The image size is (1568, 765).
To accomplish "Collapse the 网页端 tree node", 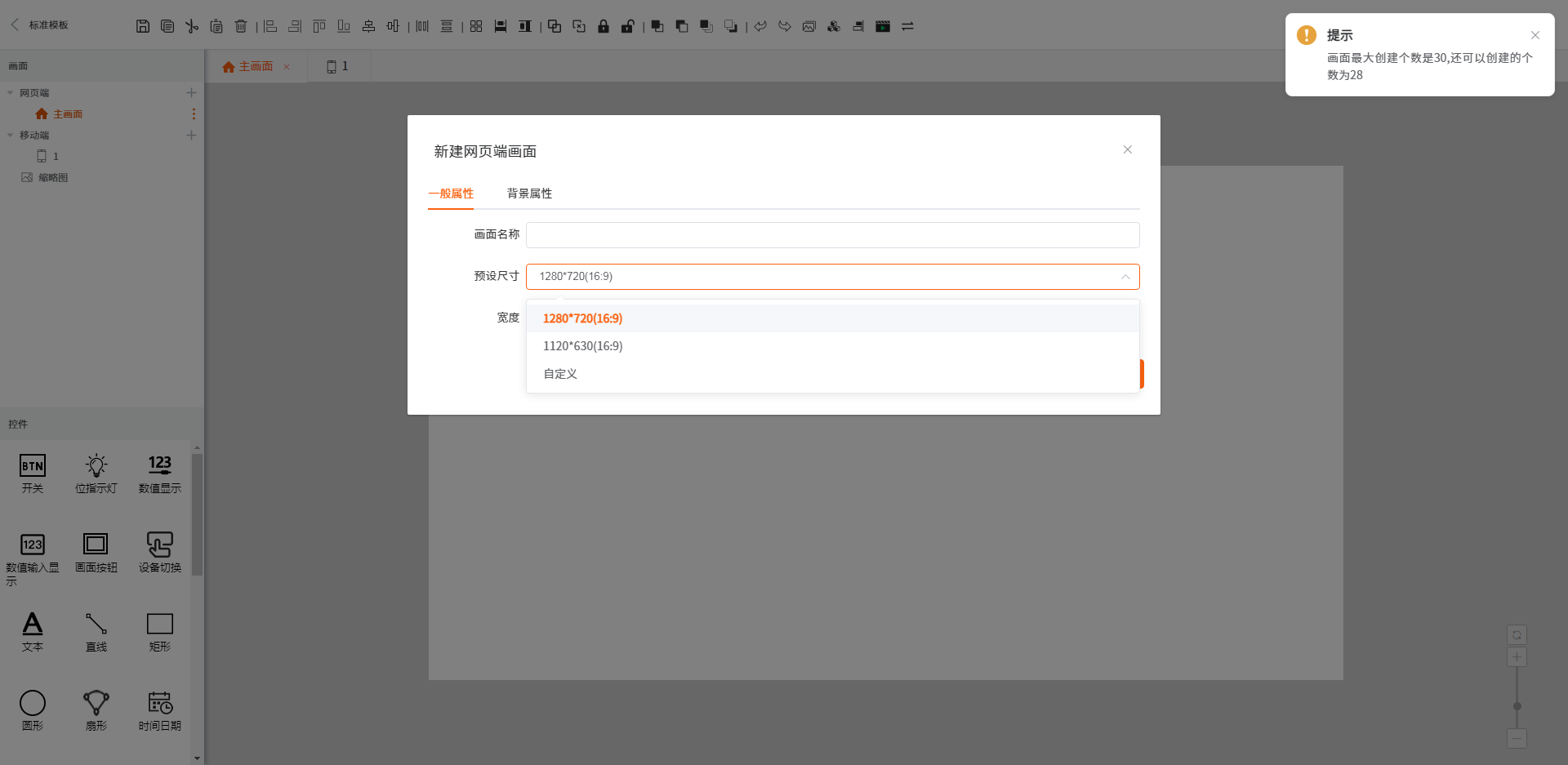I will [10, 93].
